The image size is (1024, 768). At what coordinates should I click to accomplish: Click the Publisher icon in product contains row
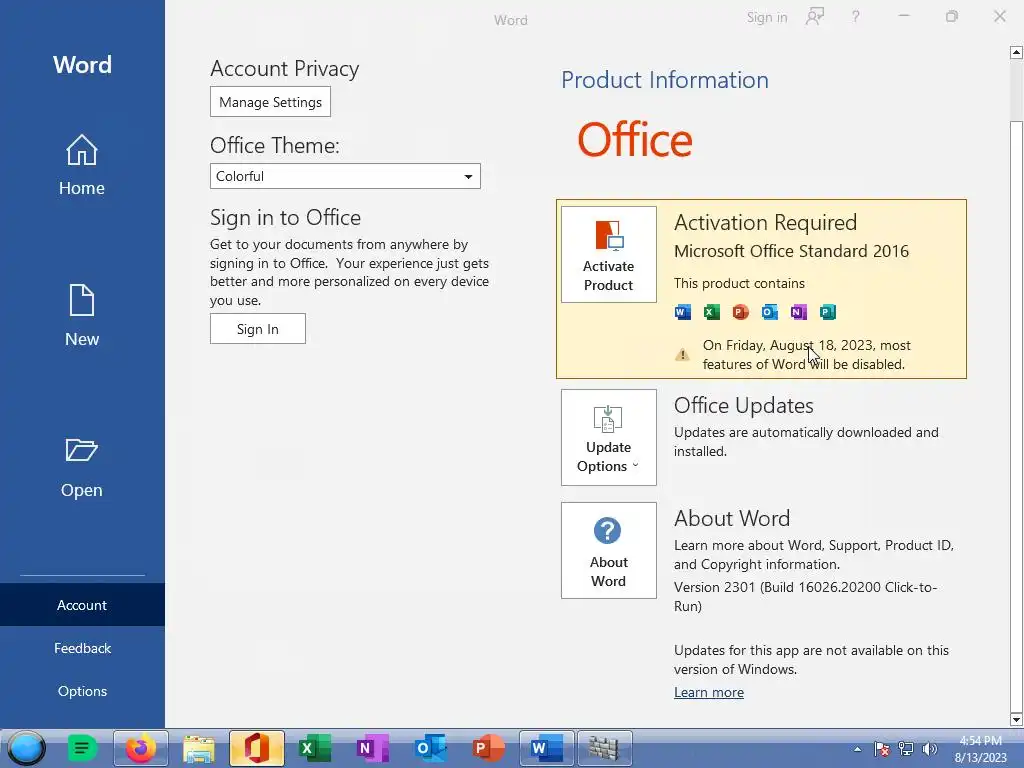pos(827,312)
